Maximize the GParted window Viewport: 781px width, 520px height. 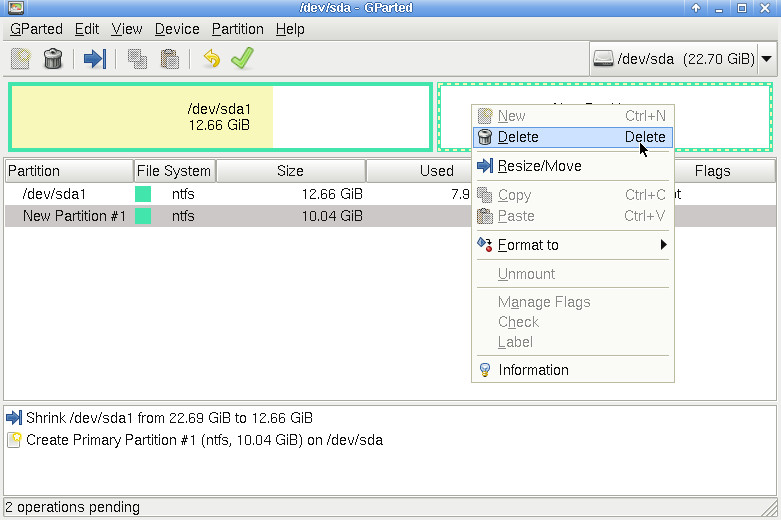click(742, 8)
